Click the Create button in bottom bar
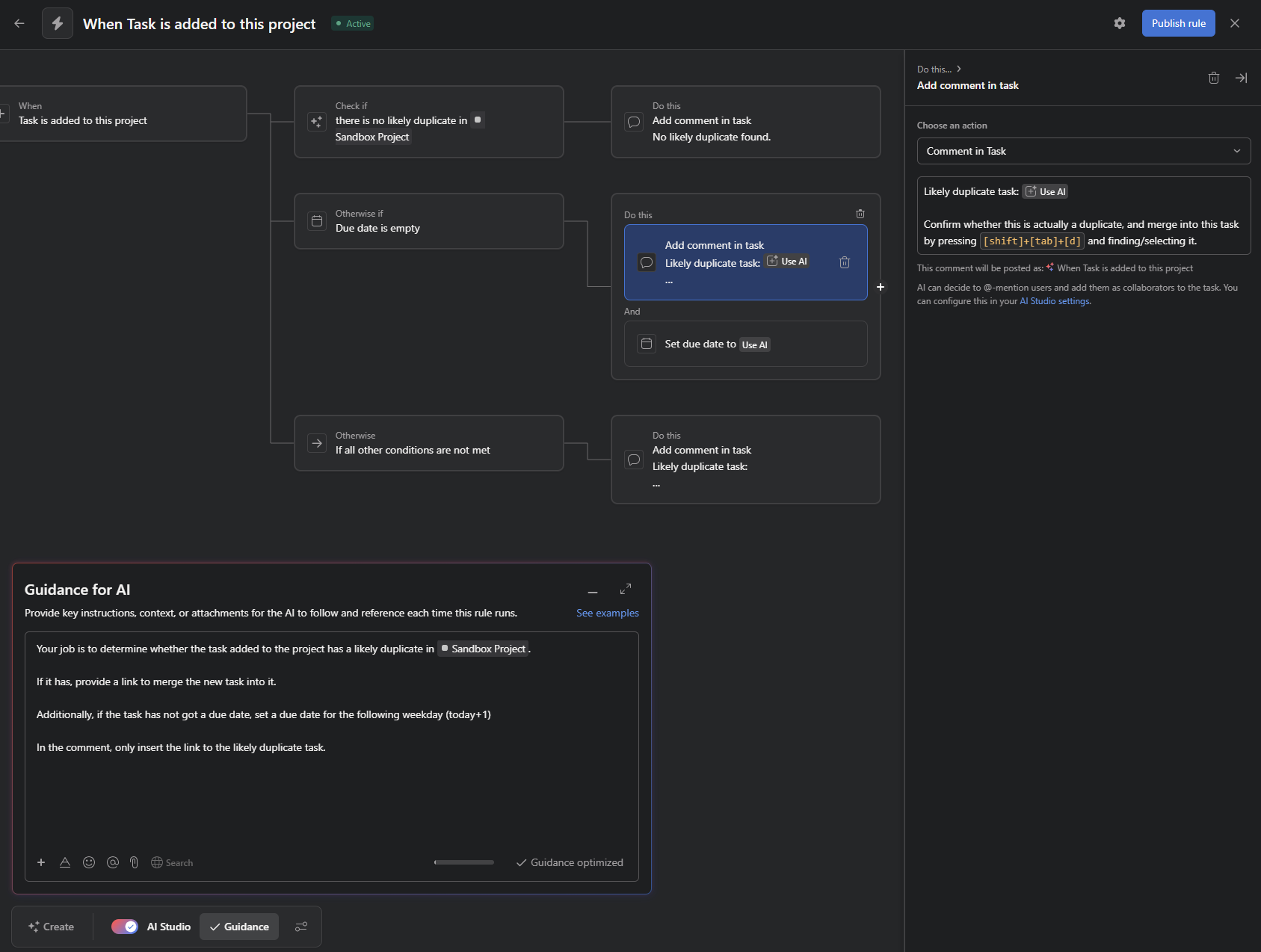 tap(52, 927)
